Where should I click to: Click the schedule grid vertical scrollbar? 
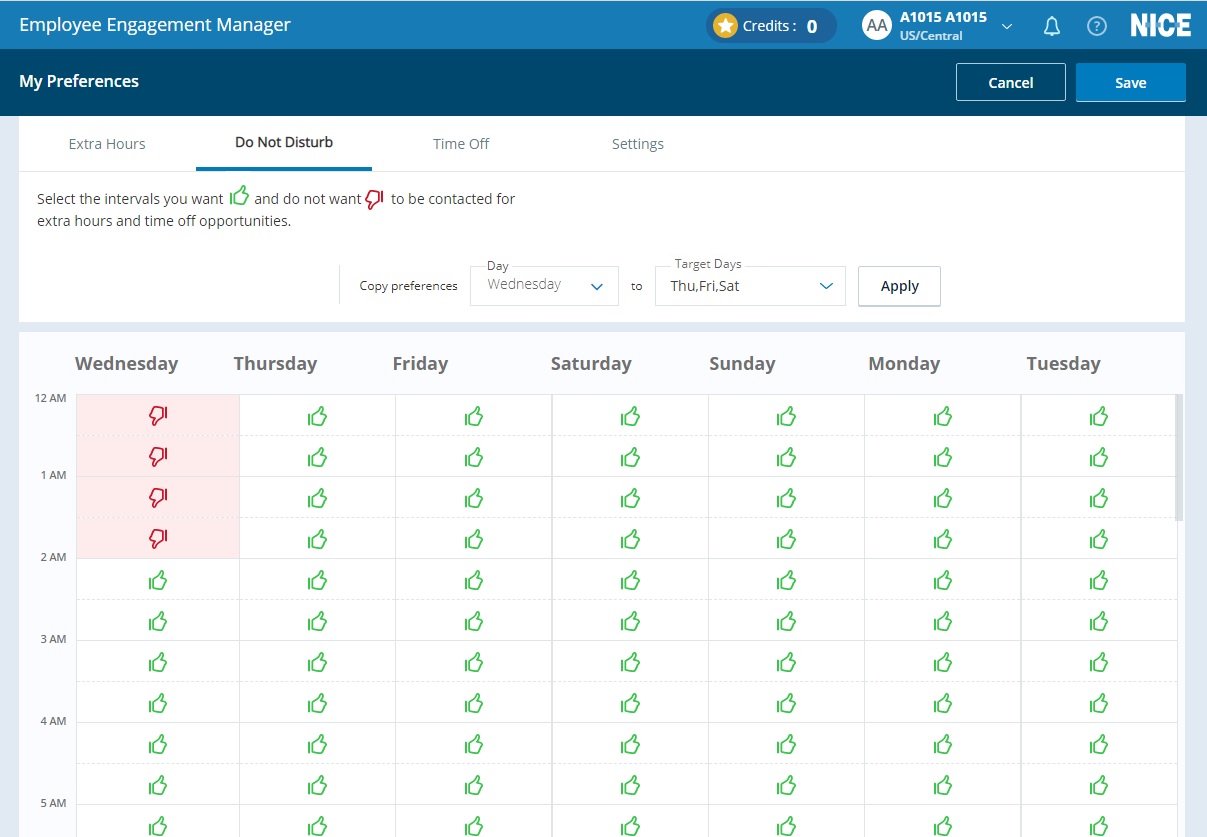[1179, 457]
